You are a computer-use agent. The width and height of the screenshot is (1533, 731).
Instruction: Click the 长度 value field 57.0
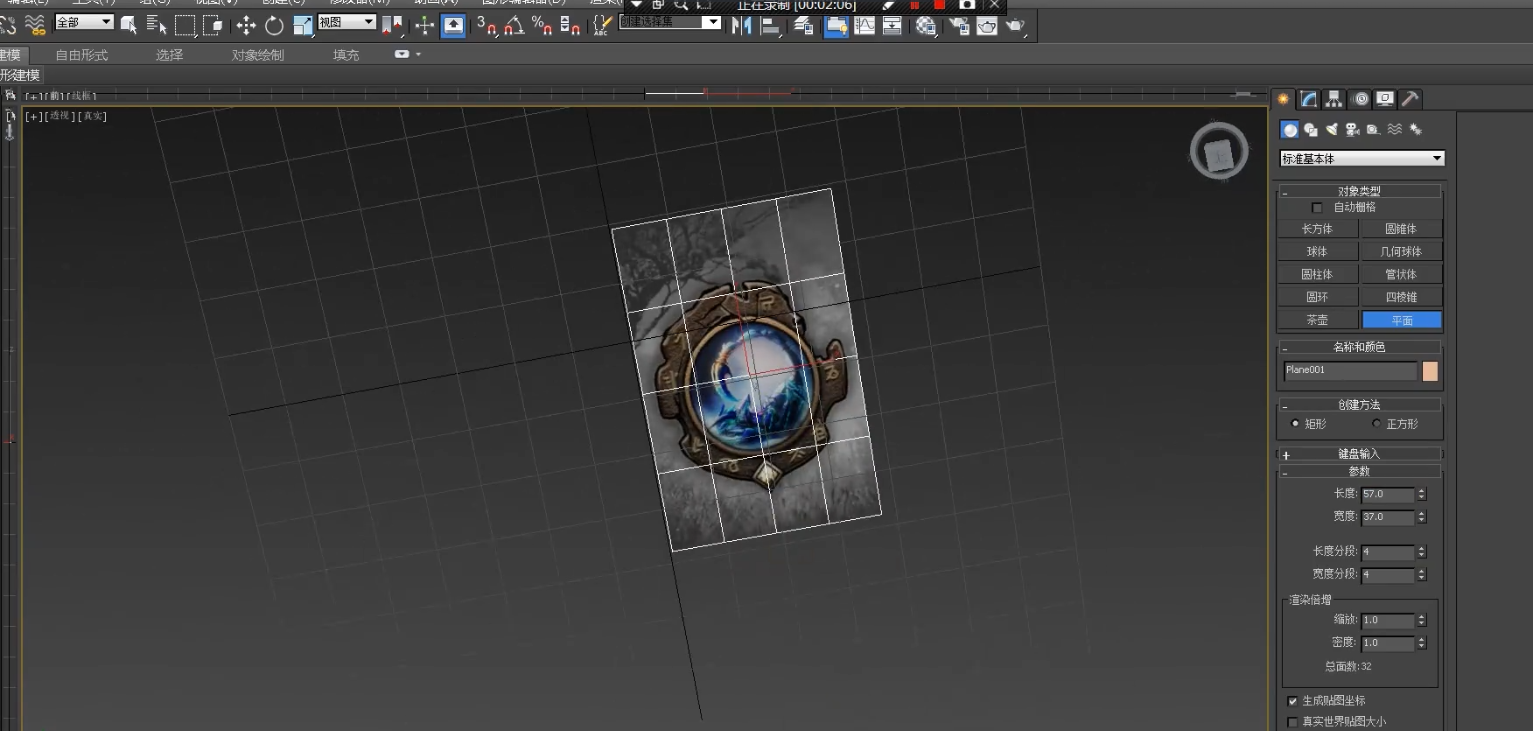1388,495
